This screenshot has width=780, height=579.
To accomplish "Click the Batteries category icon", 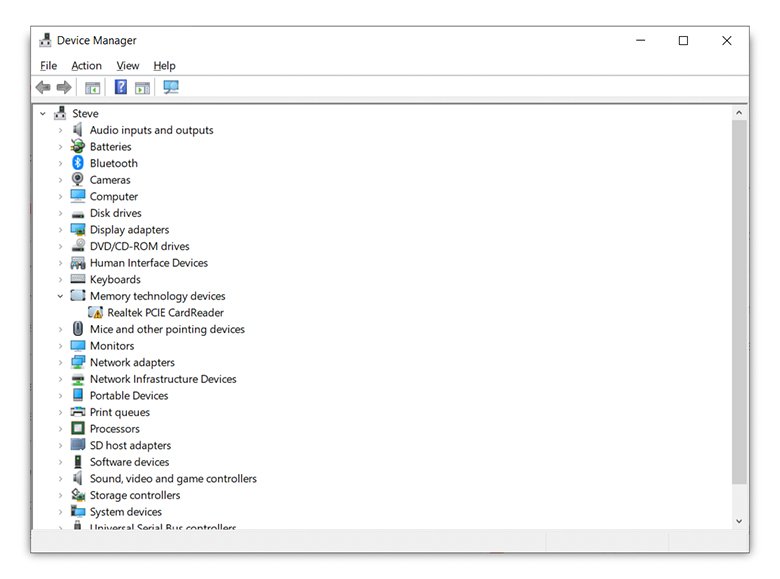I will (x=78, y=147).
